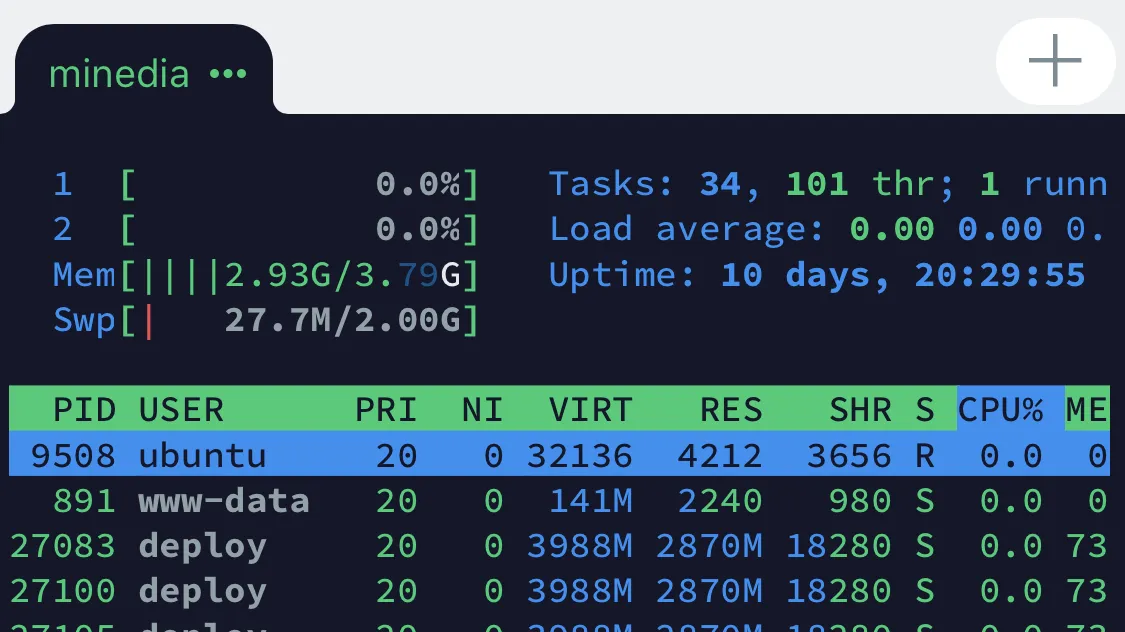Open the minedia tab options ellipsis
This screenshot has width=1125, height=632.
click(x=228, y=74)
